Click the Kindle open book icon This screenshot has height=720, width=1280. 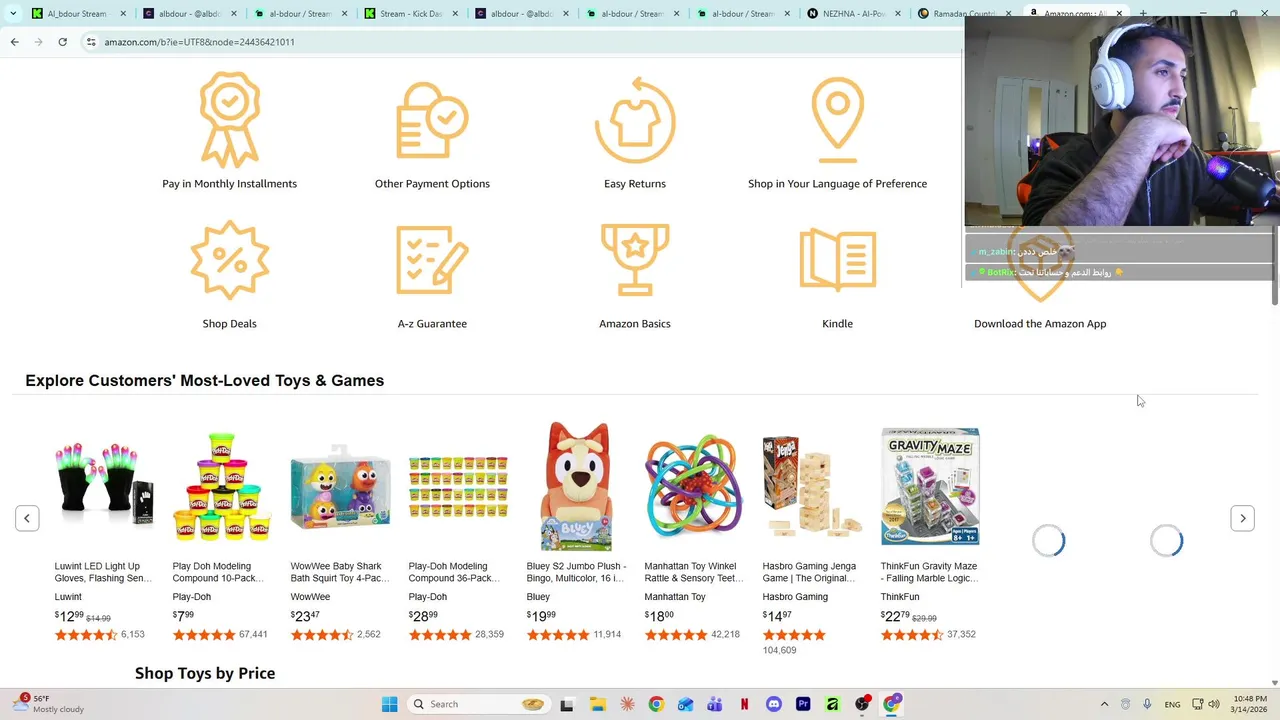(x=838, y=259)
